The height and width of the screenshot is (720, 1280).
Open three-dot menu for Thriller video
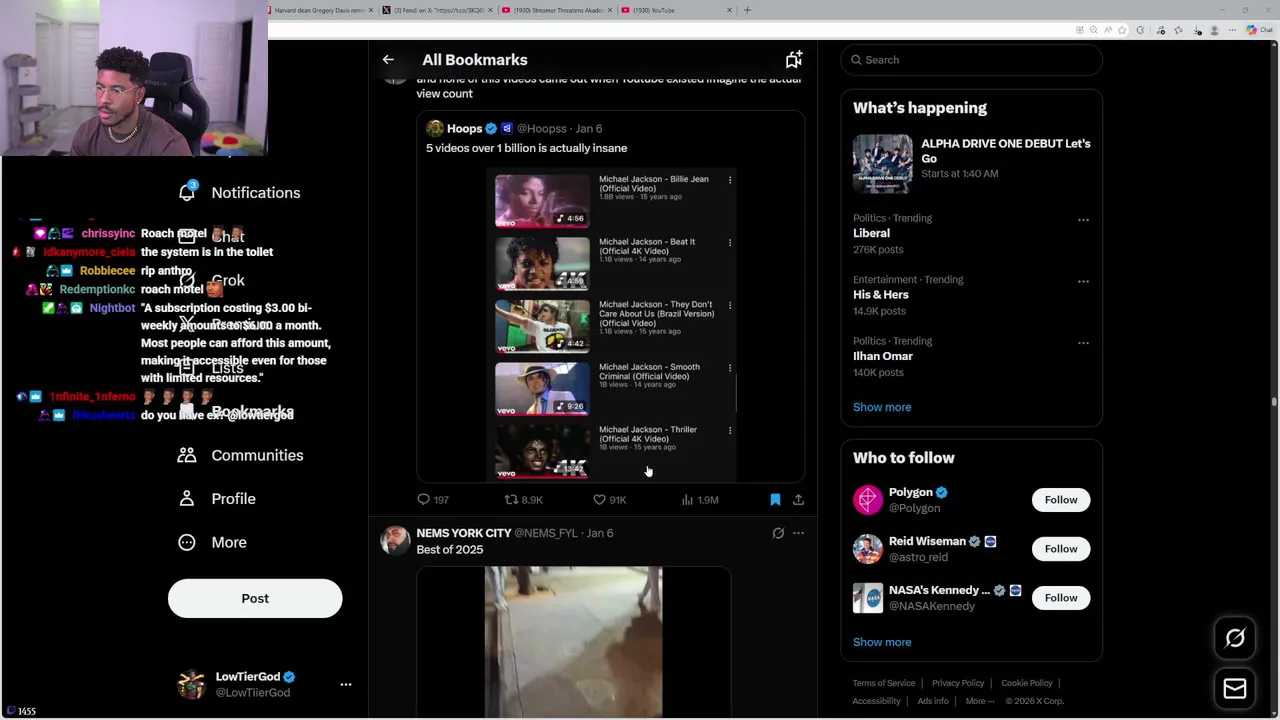(730, 430)
